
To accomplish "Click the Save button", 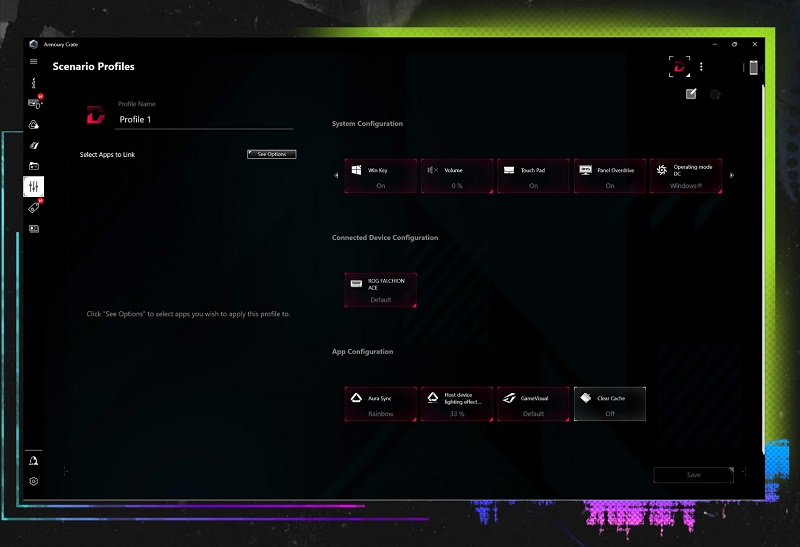I will [693, 475].
